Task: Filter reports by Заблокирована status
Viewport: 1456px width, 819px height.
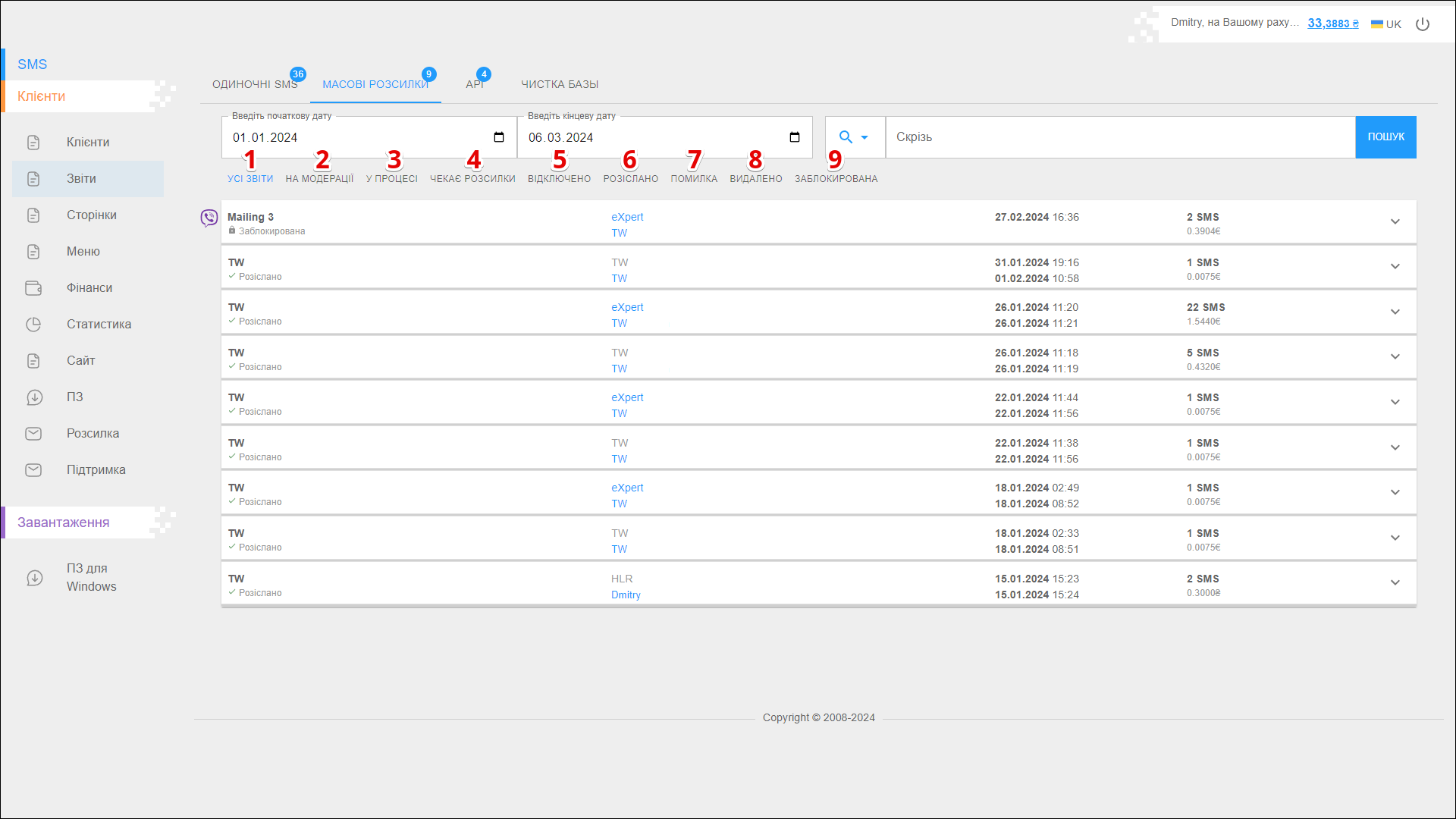Action: click(836, 179)
